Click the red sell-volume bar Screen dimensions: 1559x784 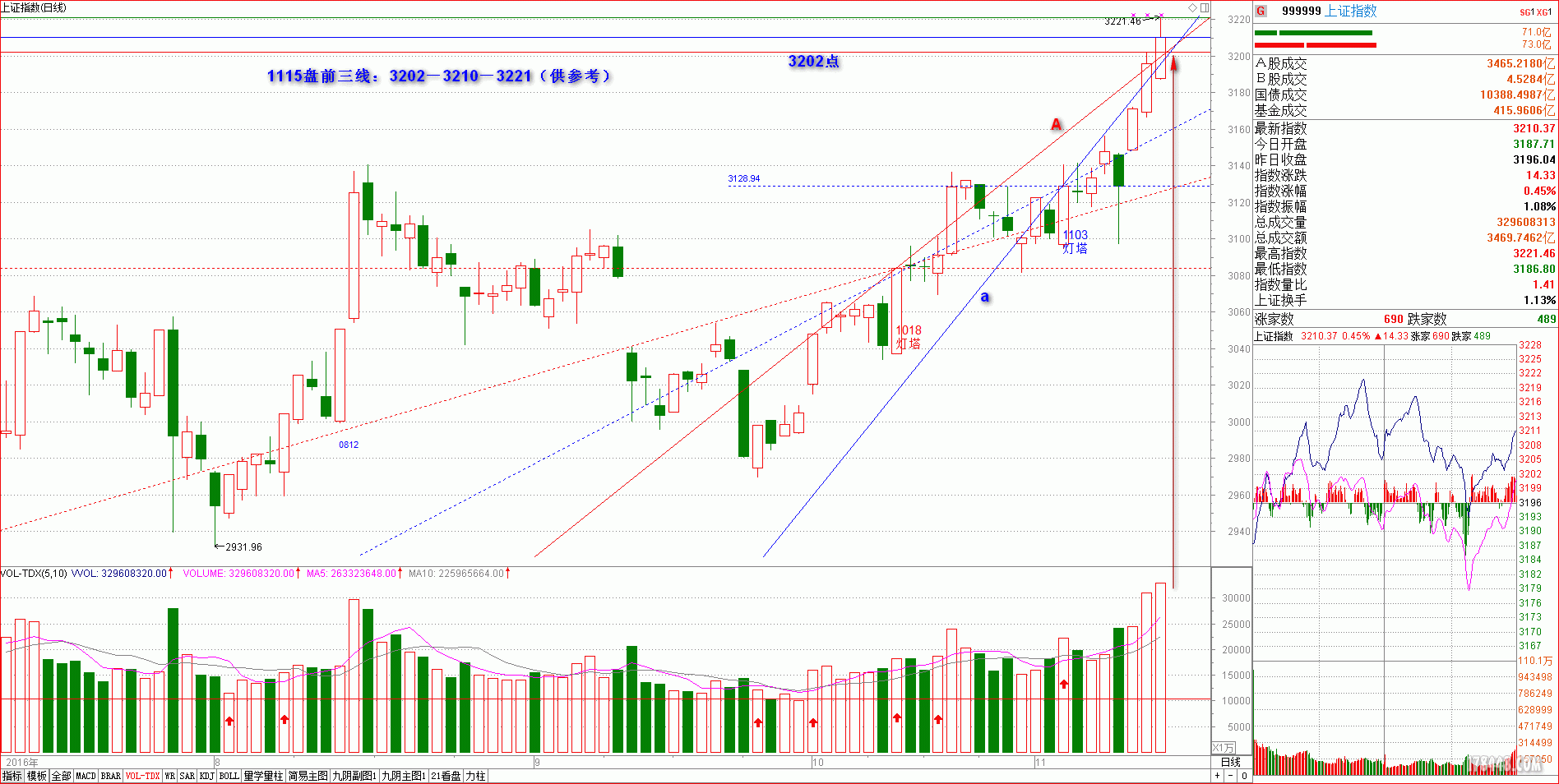pos(1315,44)
